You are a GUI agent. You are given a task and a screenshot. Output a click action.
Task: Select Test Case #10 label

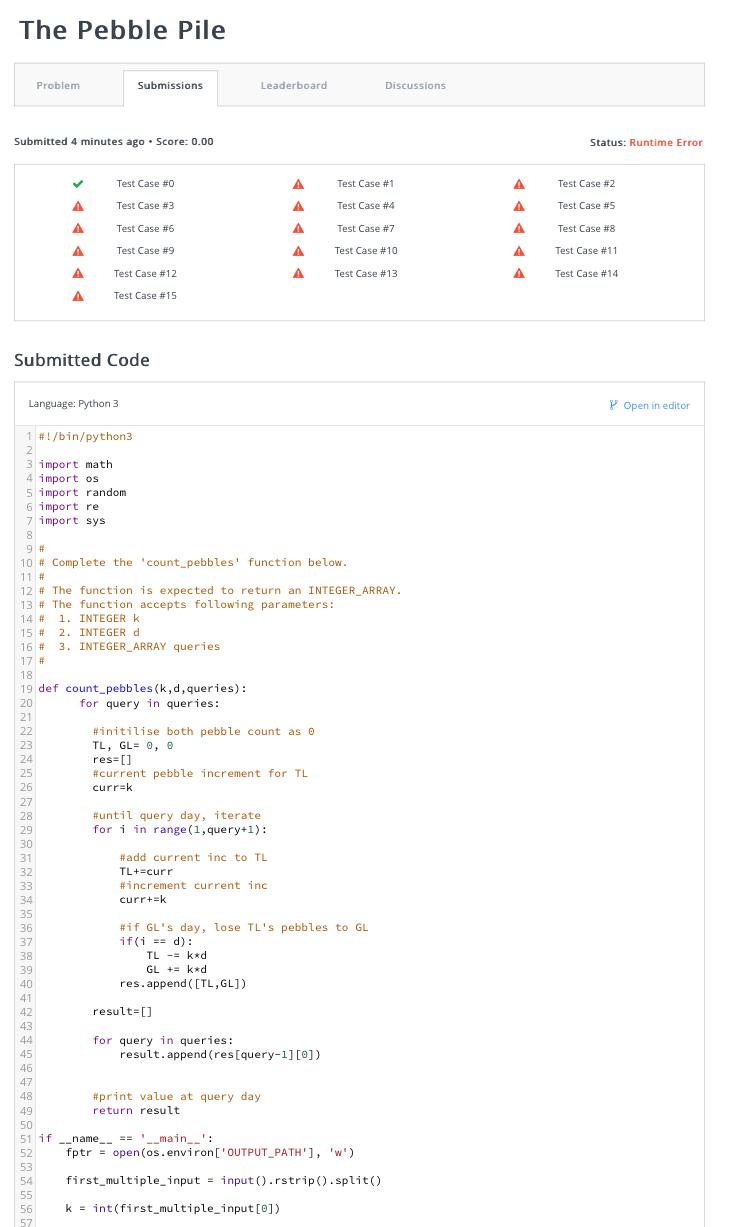[x=366, y=251]
